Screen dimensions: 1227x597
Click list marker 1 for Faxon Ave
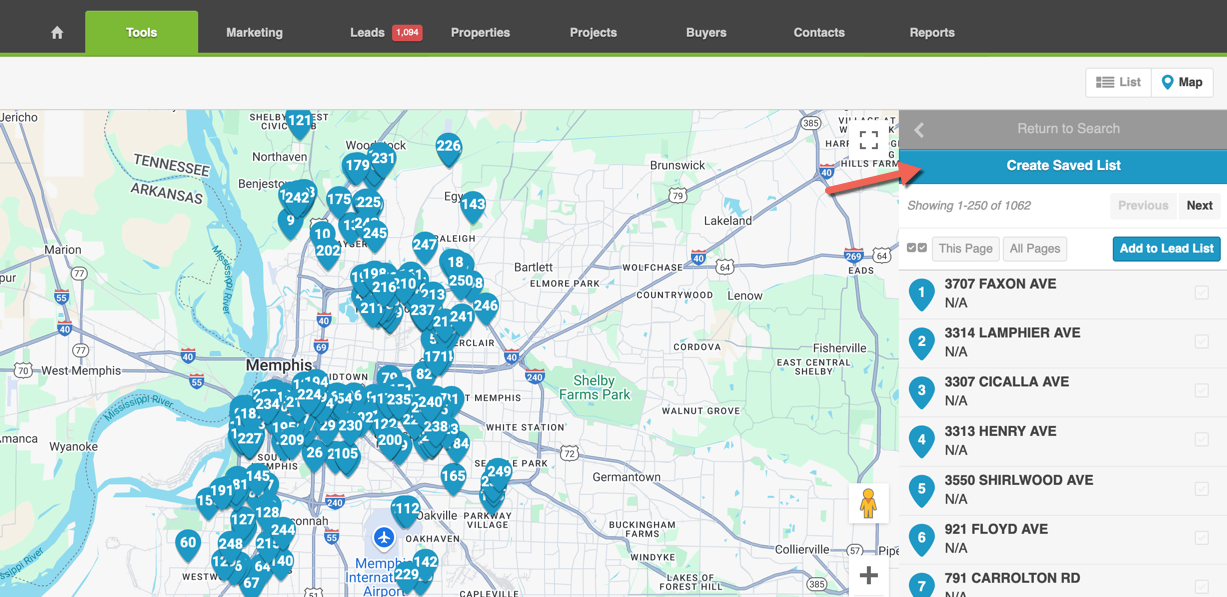(921, 293)
